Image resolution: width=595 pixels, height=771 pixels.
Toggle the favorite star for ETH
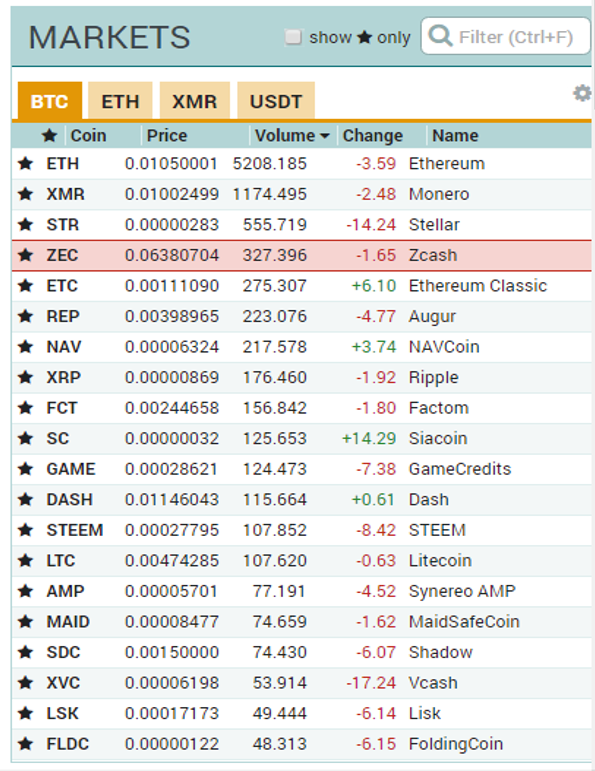[26, 163]
